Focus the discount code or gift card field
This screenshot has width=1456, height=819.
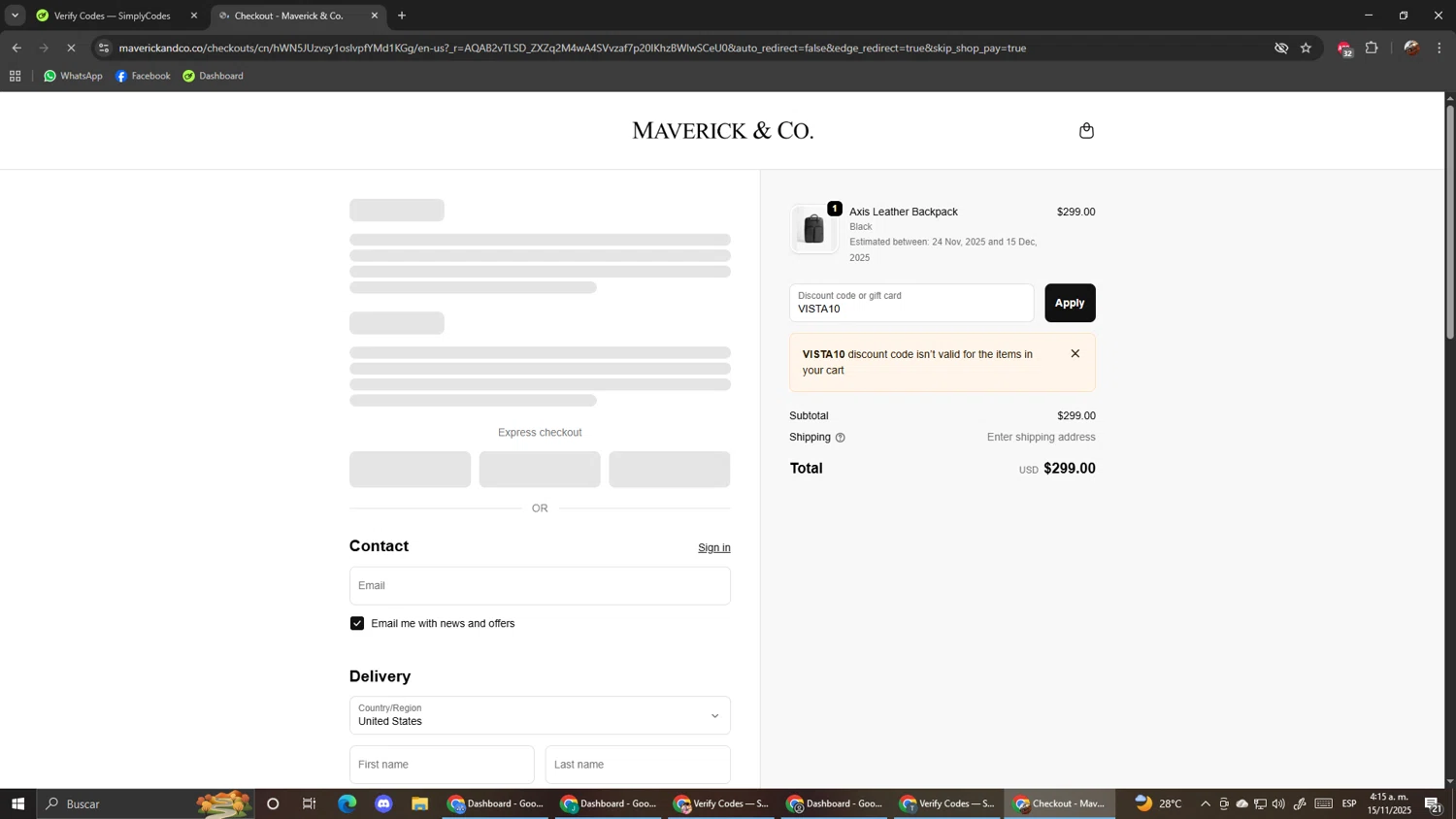coord(911,303)
